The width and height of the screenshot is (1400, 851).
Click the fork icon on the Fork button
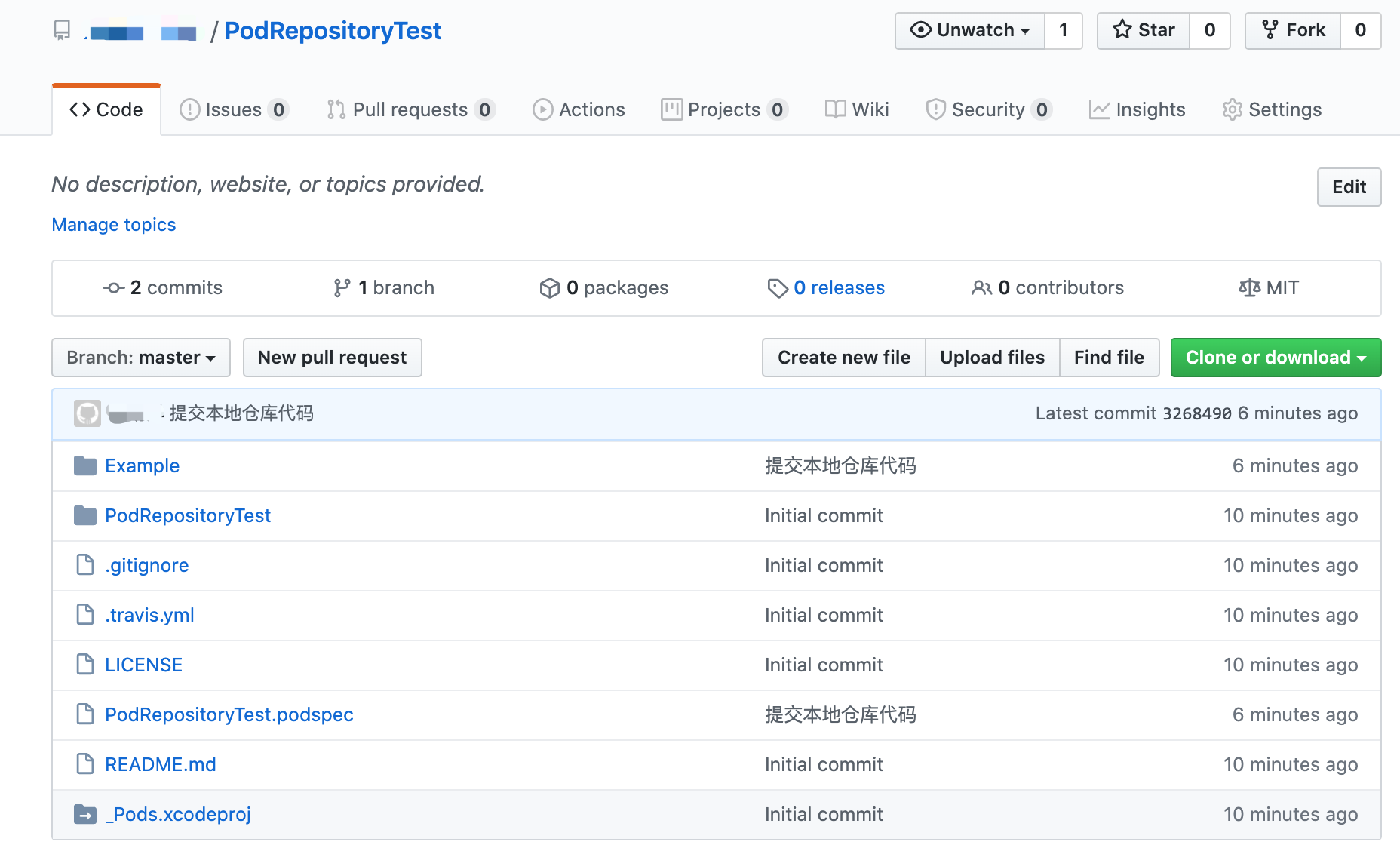coord(1270,30)
